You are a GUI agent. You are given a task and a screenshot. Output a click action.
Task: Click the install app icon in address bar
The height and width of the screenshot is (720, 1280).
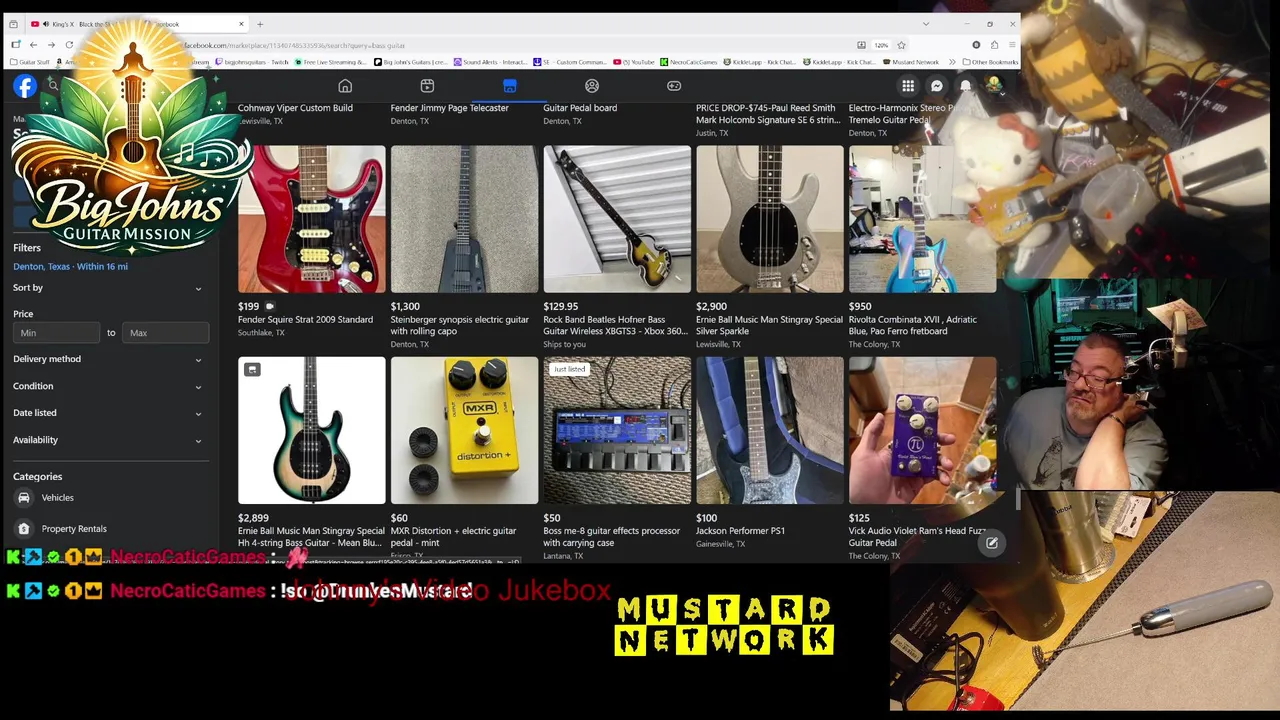click(x=861, y=45)
